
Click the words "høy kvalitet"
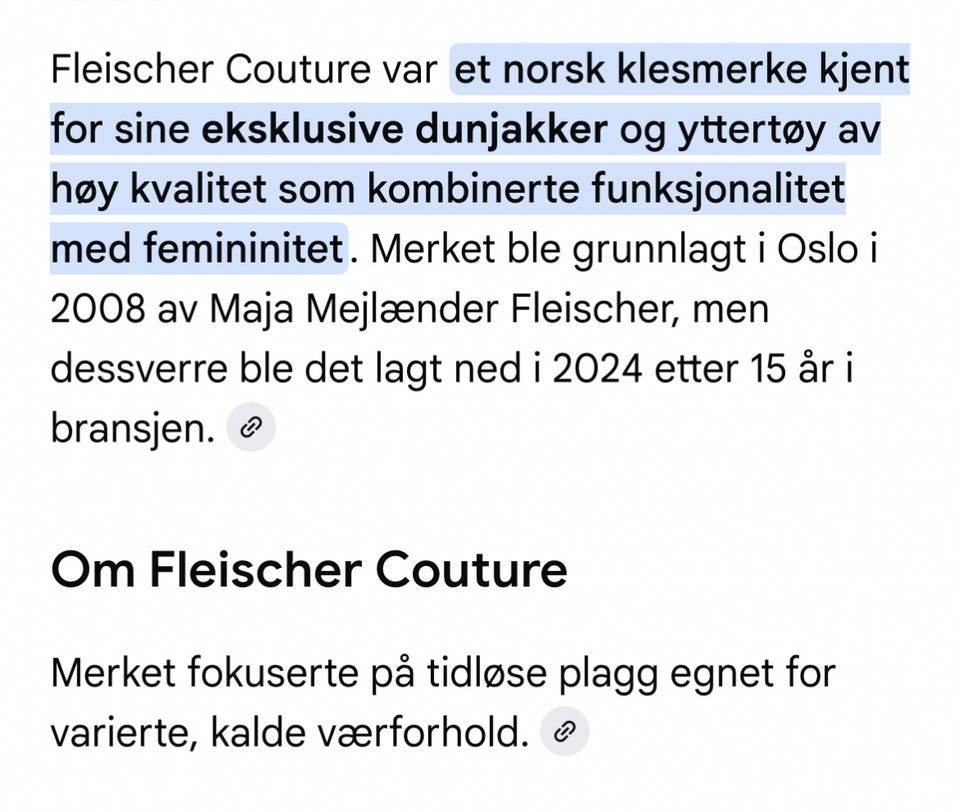[159, 189]
